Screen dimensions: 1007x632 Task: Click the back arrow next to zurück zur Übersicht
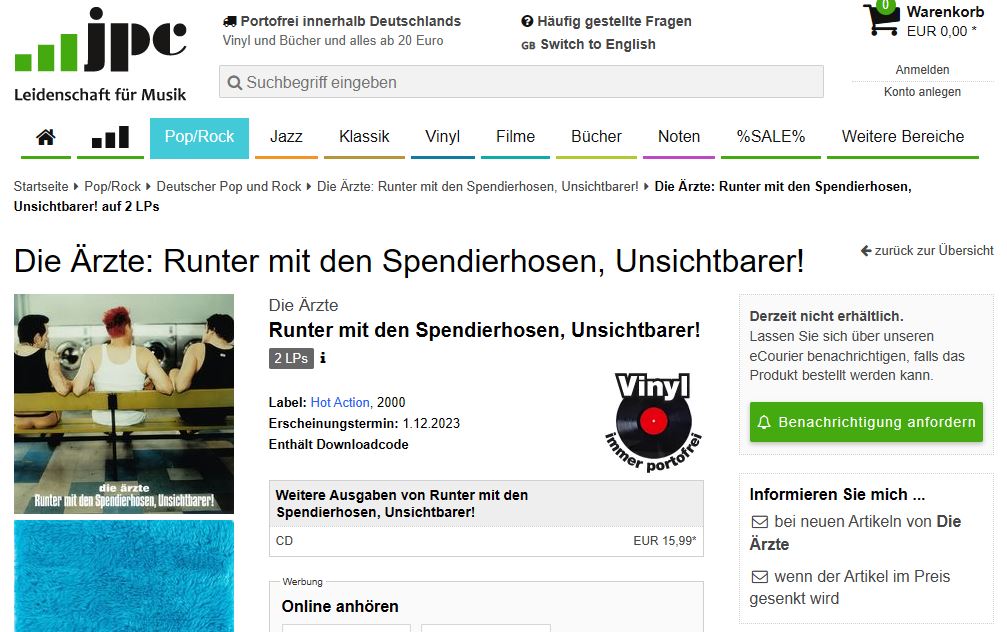tap(866, 250)
